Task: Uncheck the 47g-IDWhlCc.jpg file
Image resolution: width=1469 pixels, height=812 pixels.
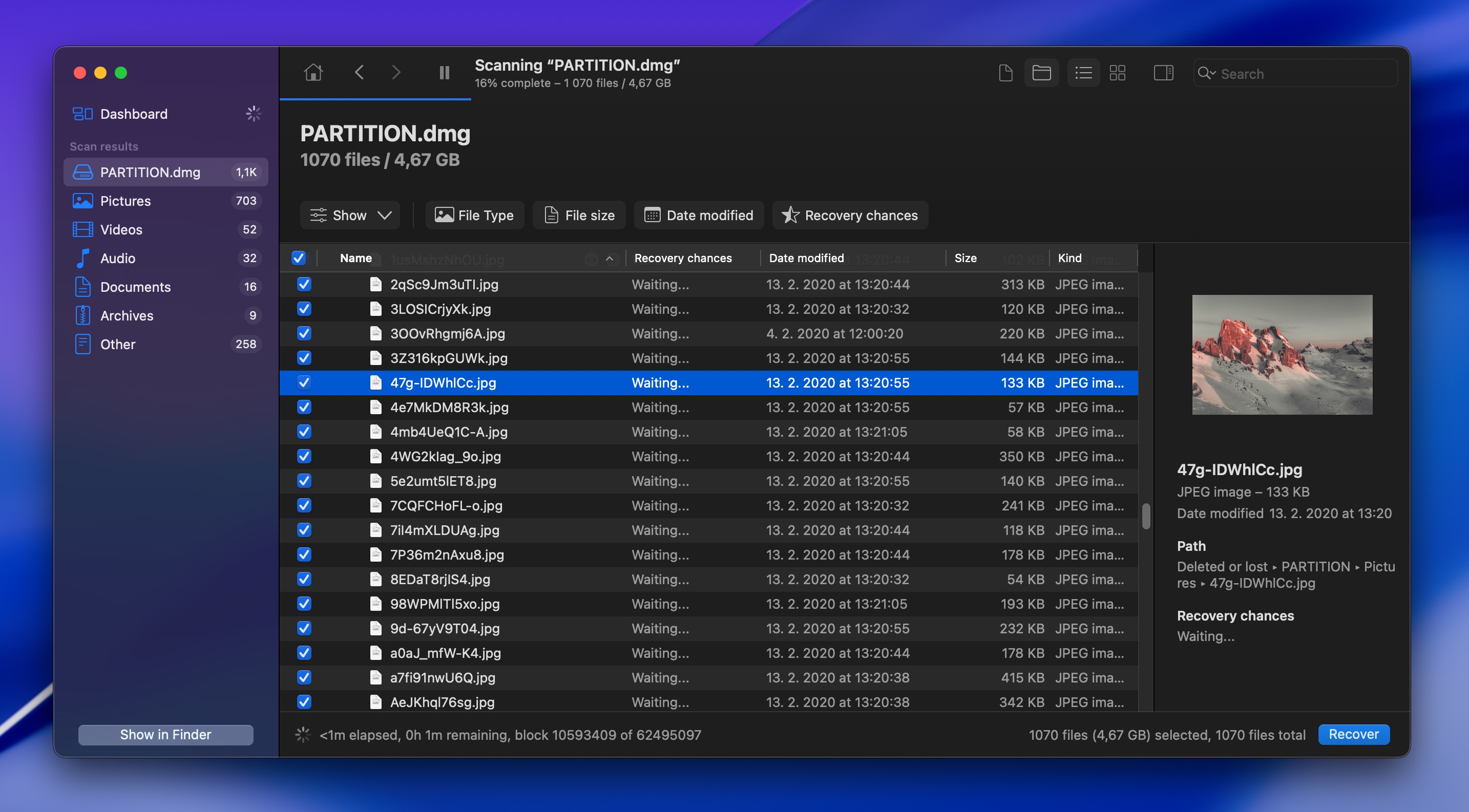Action: coord(305,383)
